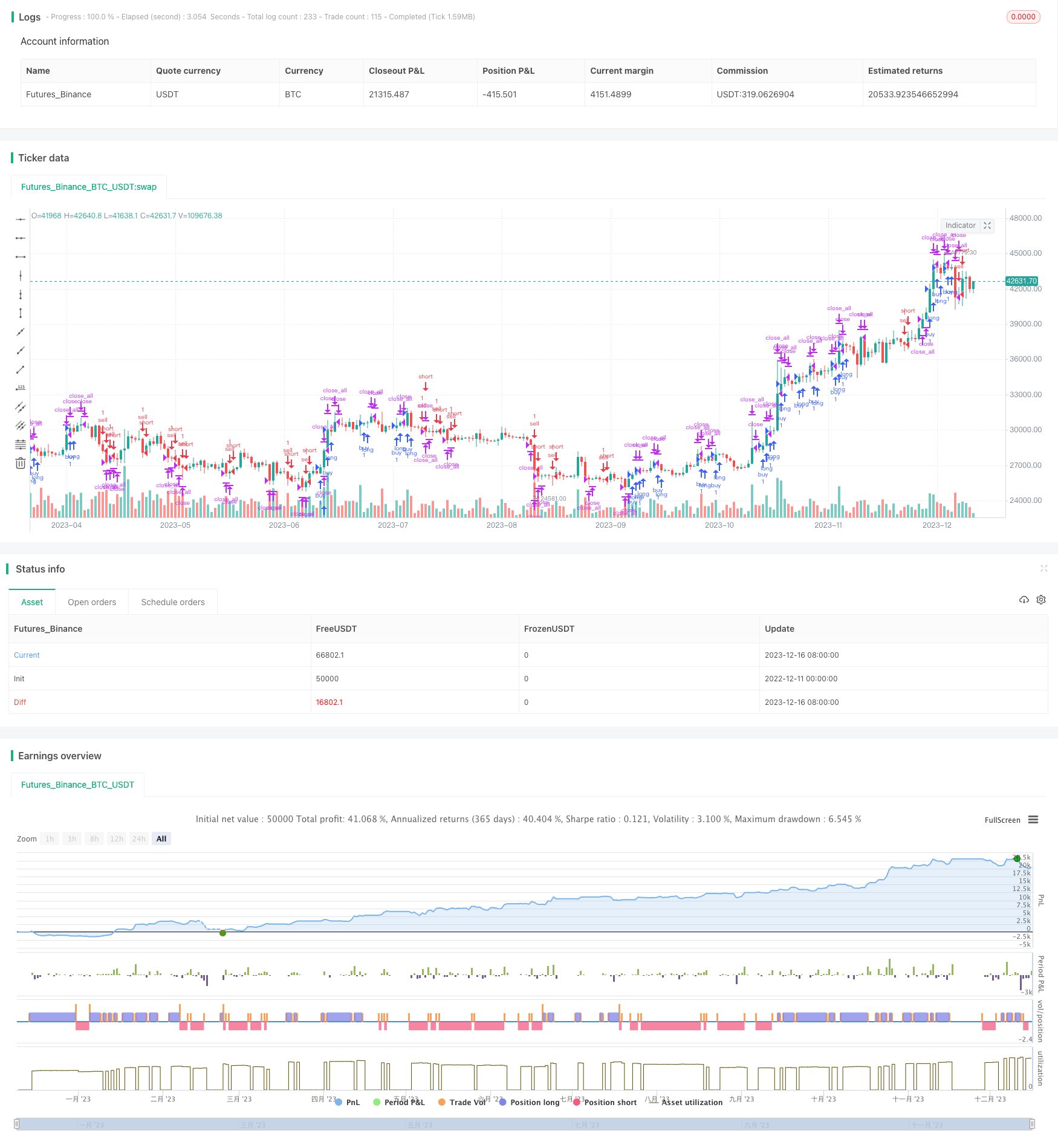Toggle the Period P&L legend series
The width and height of the screenshot is (1058, 1148).
399,1103
